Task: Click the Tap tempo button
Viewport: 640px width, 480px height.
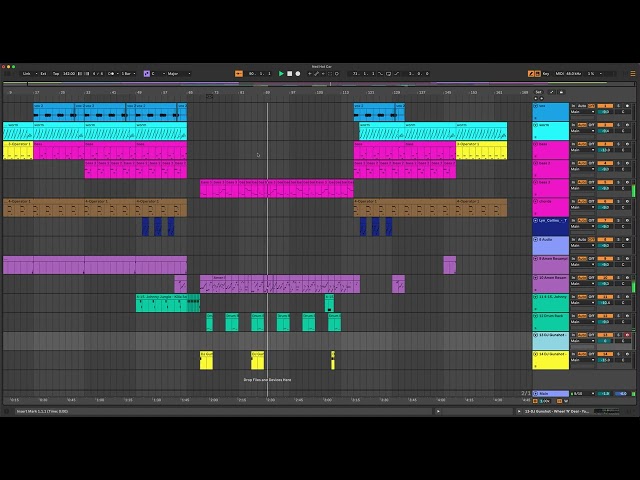Action: (56, 73)
